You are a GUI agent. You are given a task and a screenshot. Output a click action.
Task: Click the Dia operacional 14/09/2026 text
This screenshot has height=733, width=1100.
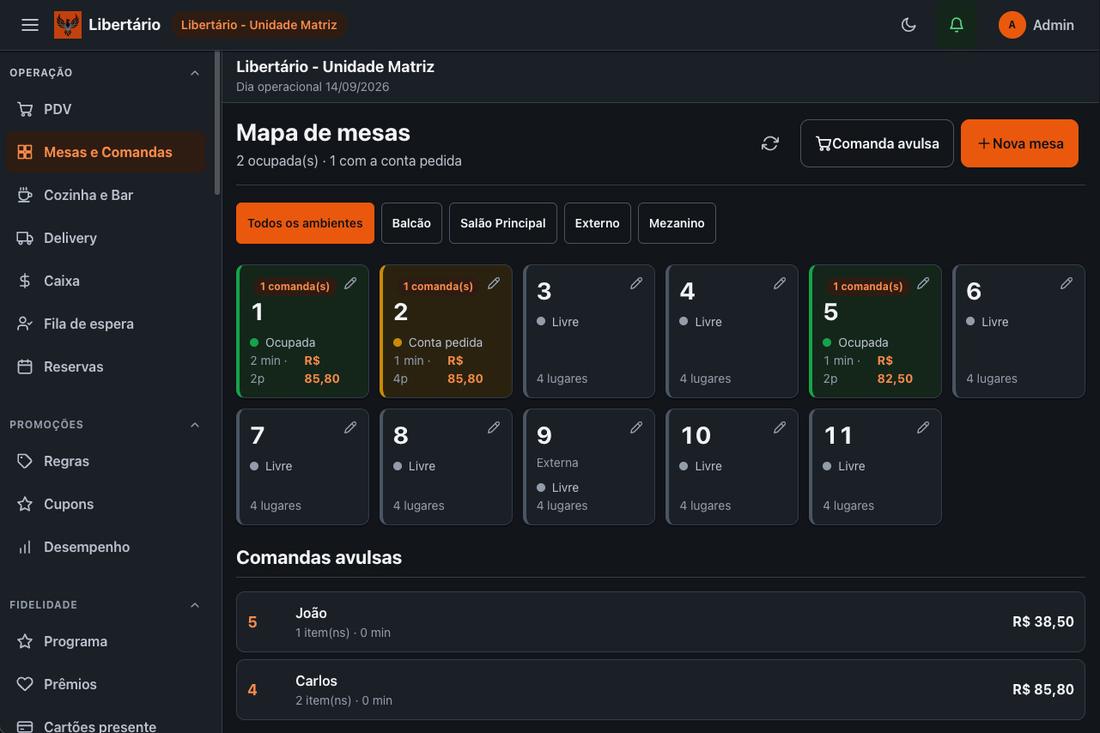[x=312, y=87]
